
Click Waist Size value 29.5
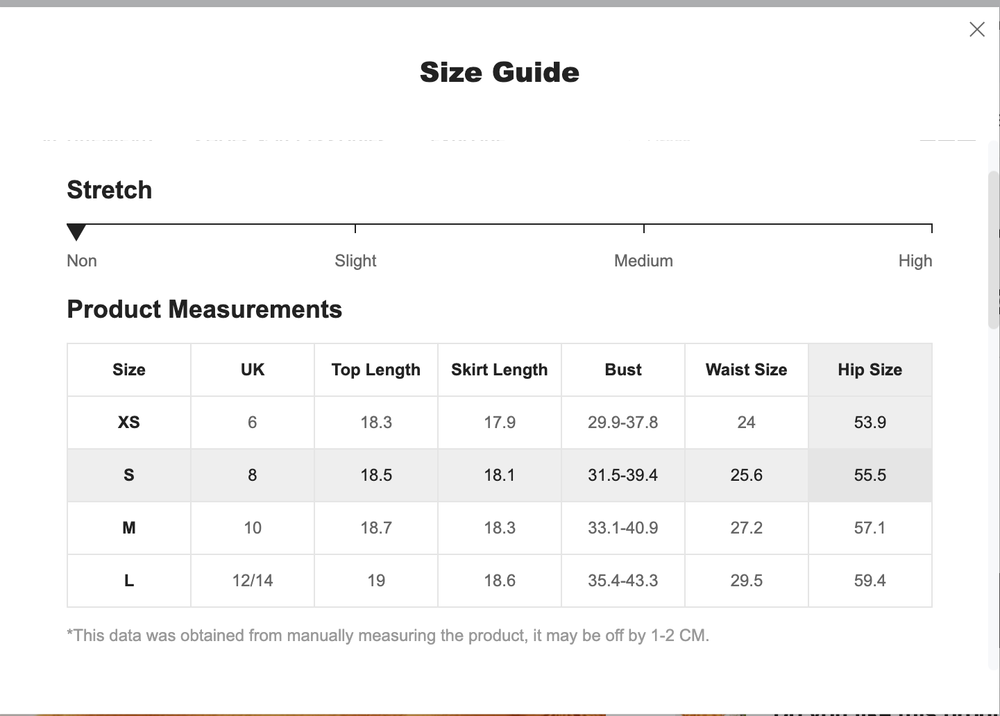746,581
